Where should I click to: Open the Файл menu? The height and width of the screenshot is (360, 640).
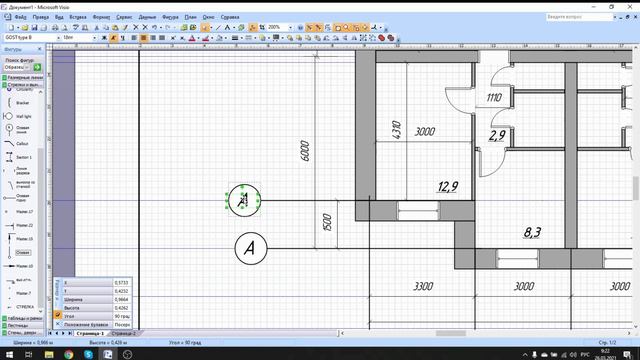pos(20,17)
